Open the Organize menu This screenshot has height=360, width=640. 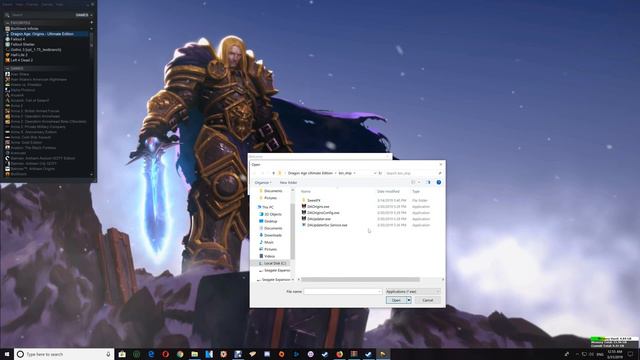click(262, 182)
